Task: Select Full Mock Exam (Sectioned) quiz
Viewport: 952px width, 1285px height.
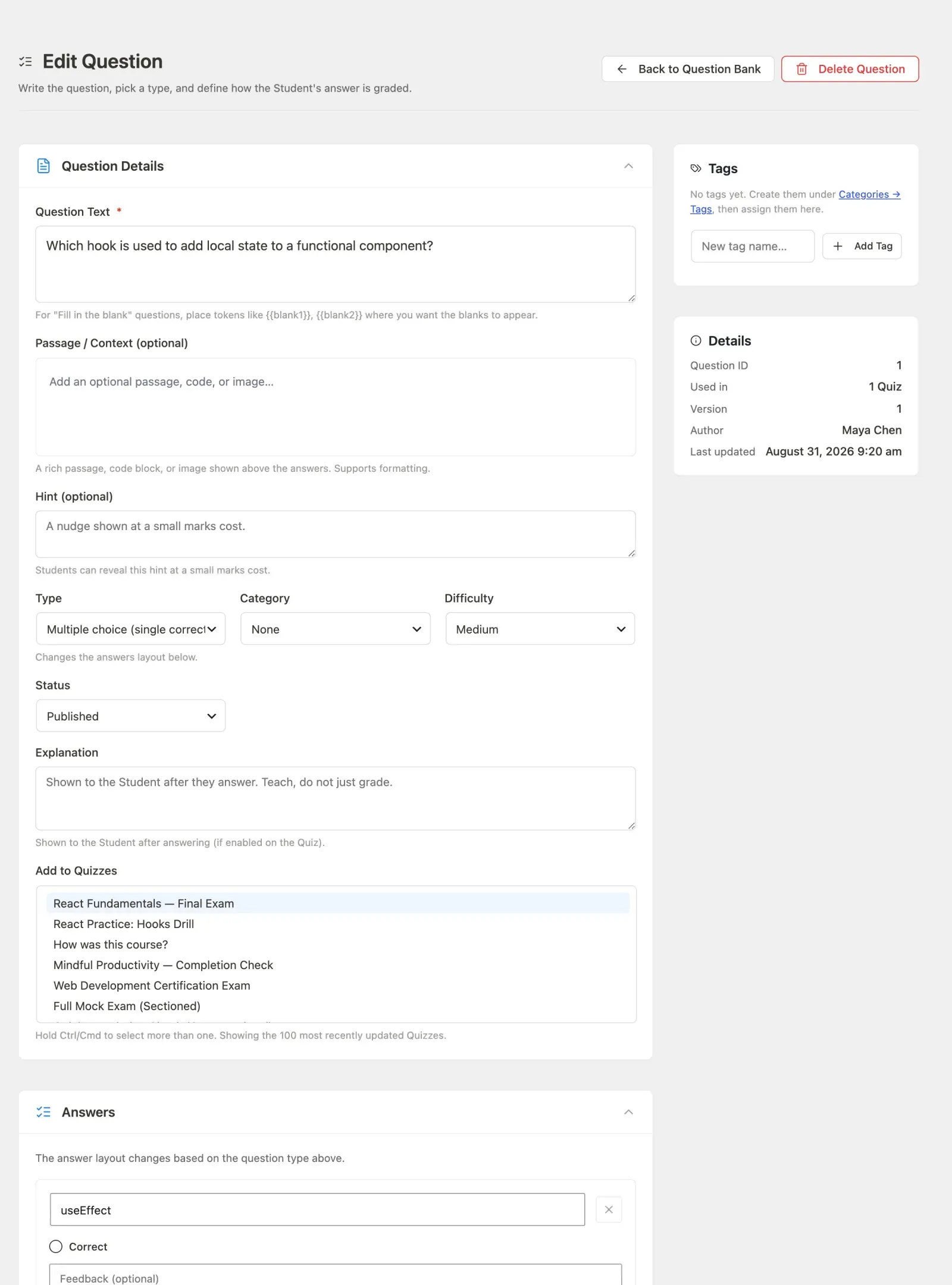Action: click(337, 1006)
